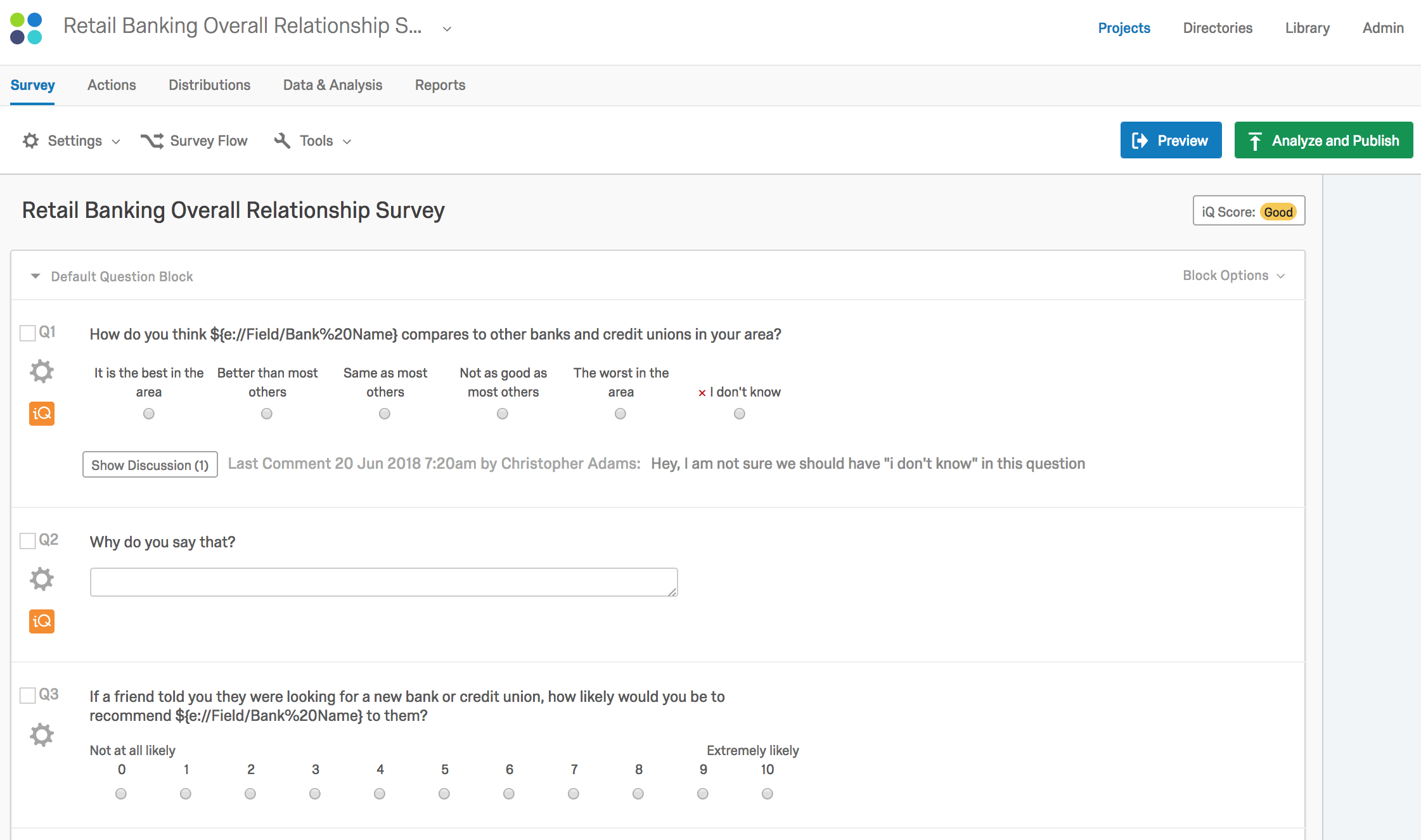The width and height of the screenshot is (1421, 840).
Task: Click the Qualtrics four-dot logo icon
Action: coord(27,29)
